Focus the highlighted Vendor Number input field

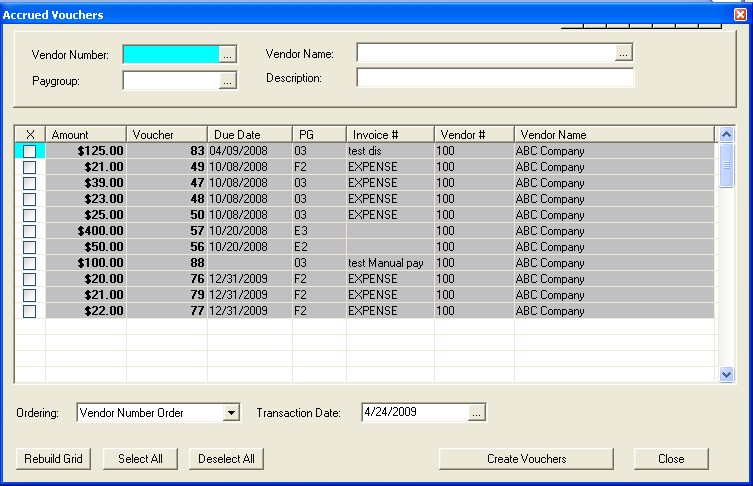pos(170,54)
